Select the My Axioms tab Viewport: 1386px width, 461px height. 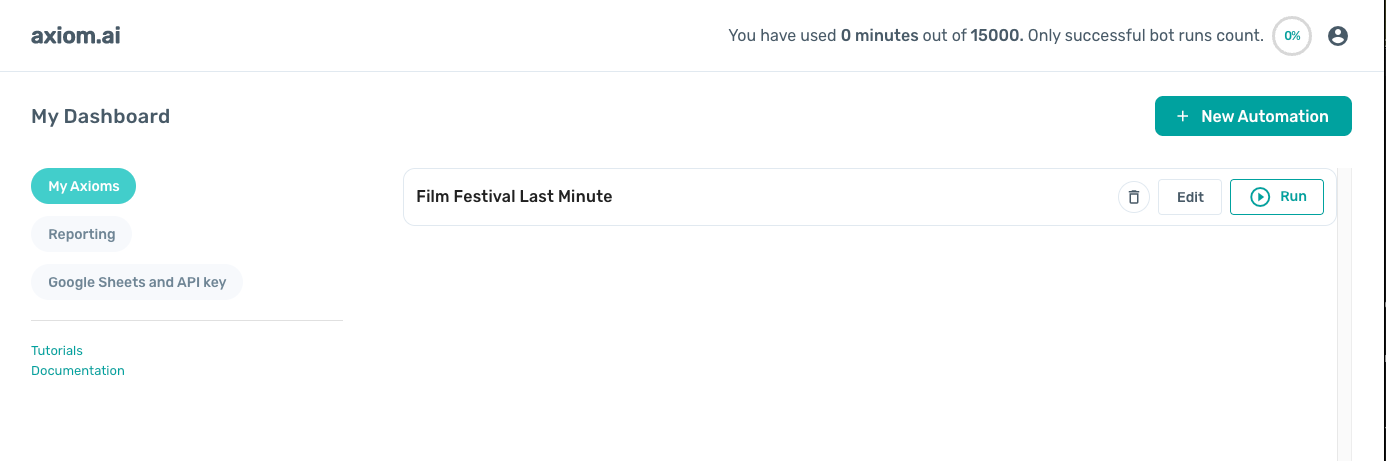tap(84, 186)
